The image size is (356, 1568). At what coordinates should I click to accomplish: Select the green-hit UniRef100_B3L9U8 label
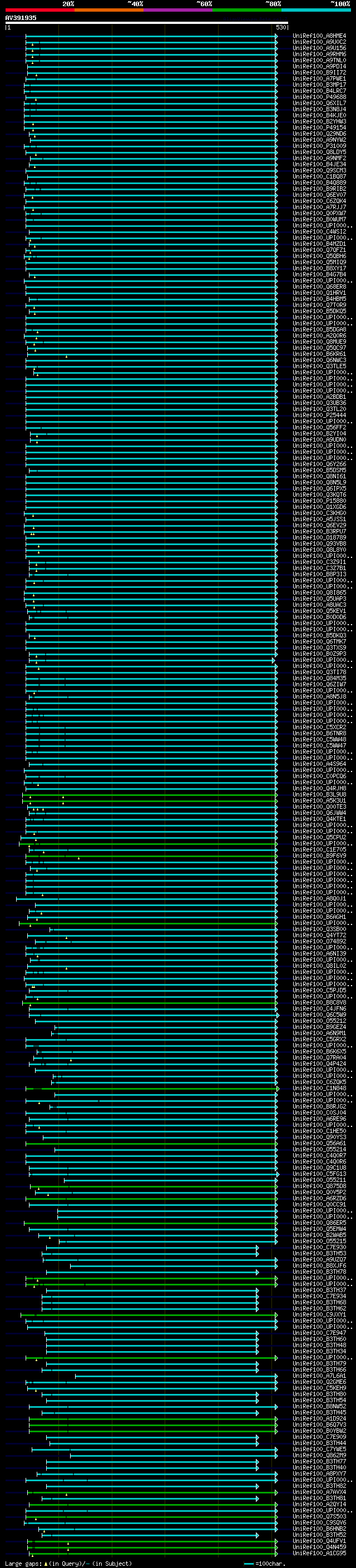click(x=319, y=794)
